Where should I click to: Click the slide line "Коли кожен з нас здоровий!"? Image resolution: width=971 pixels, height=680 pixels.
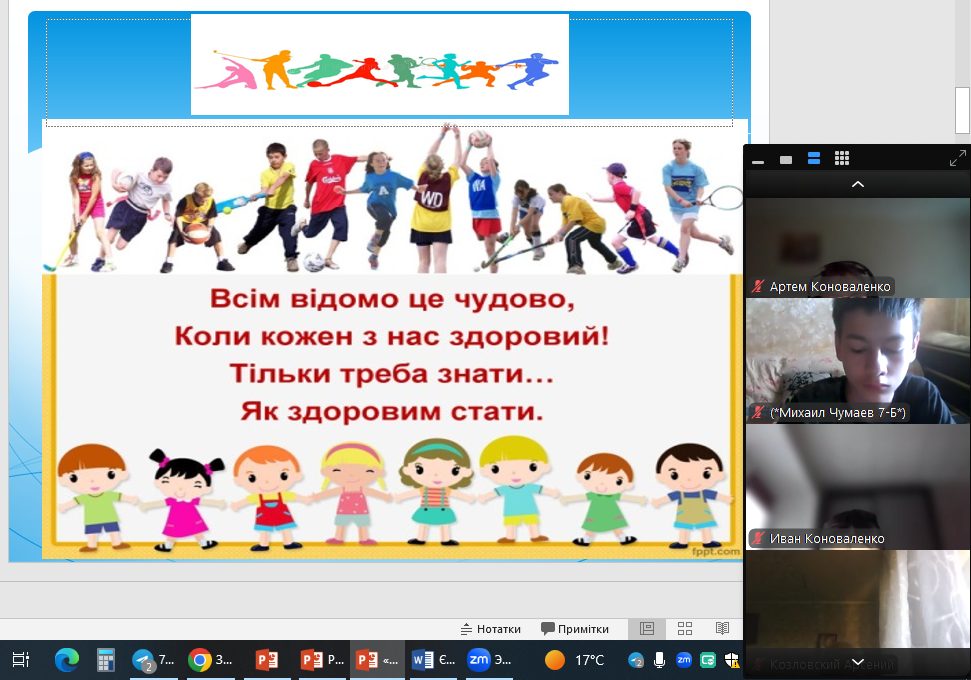[x=392, y=336]
